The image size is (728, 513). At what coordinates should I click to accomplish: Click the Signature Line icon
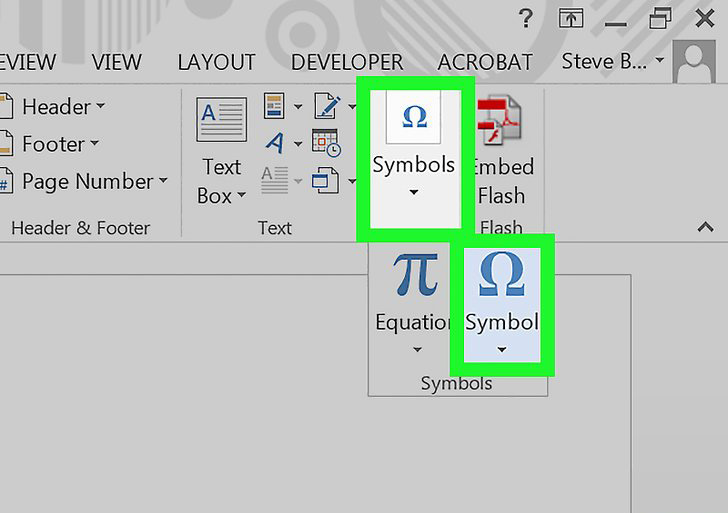327,105
